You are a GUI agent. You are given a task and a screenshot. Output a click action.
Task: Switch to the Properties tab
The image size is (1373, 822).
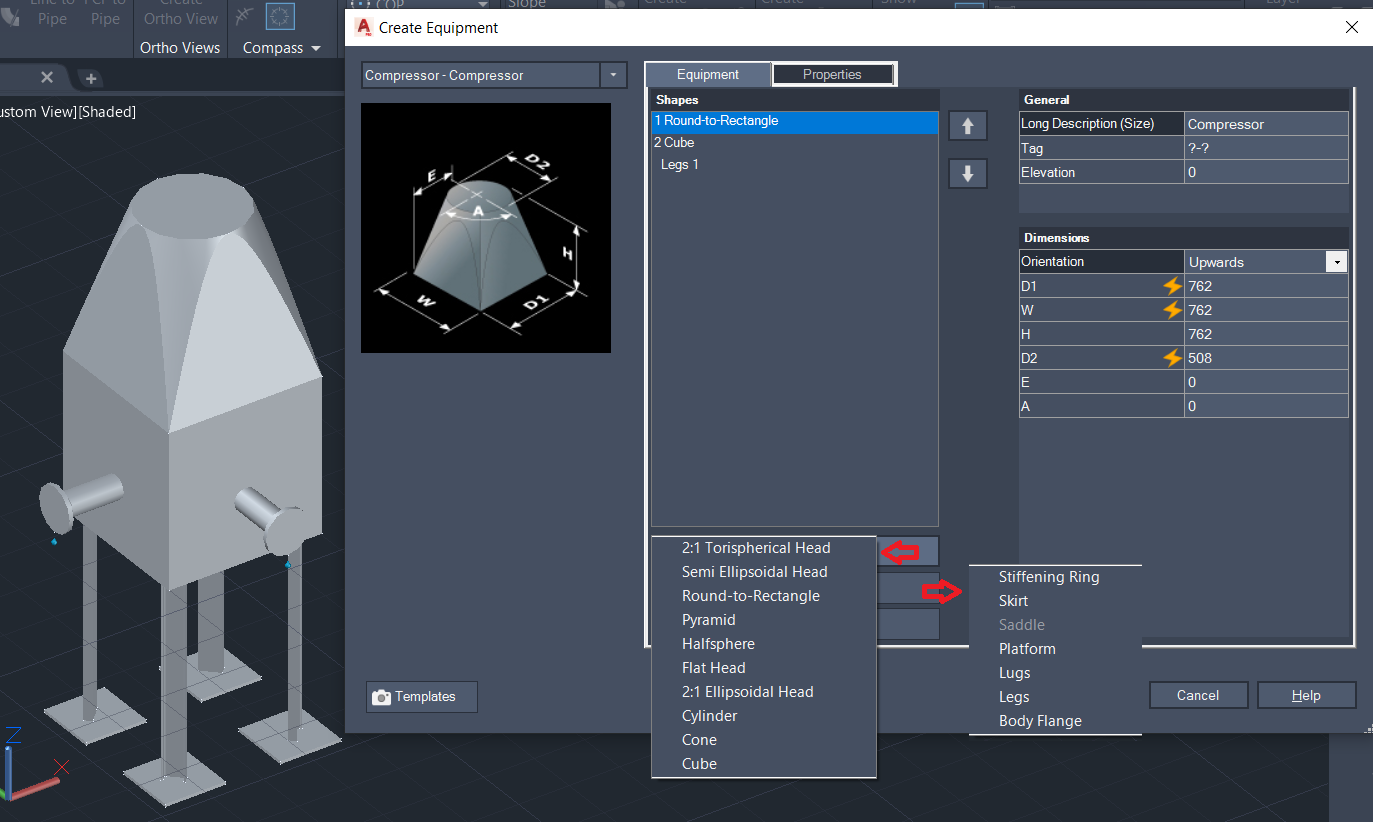[832, 74]
